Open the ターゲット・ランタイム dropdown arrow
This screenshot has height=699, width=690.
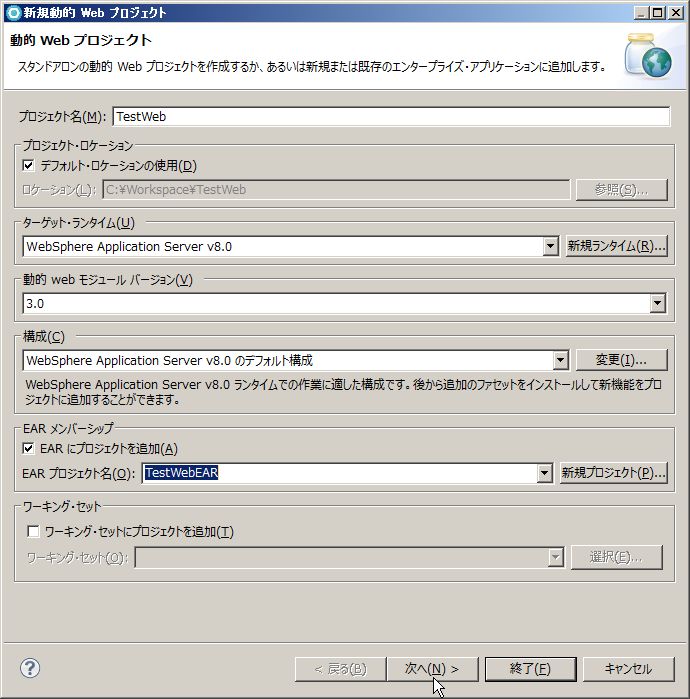tap(550, 246)
